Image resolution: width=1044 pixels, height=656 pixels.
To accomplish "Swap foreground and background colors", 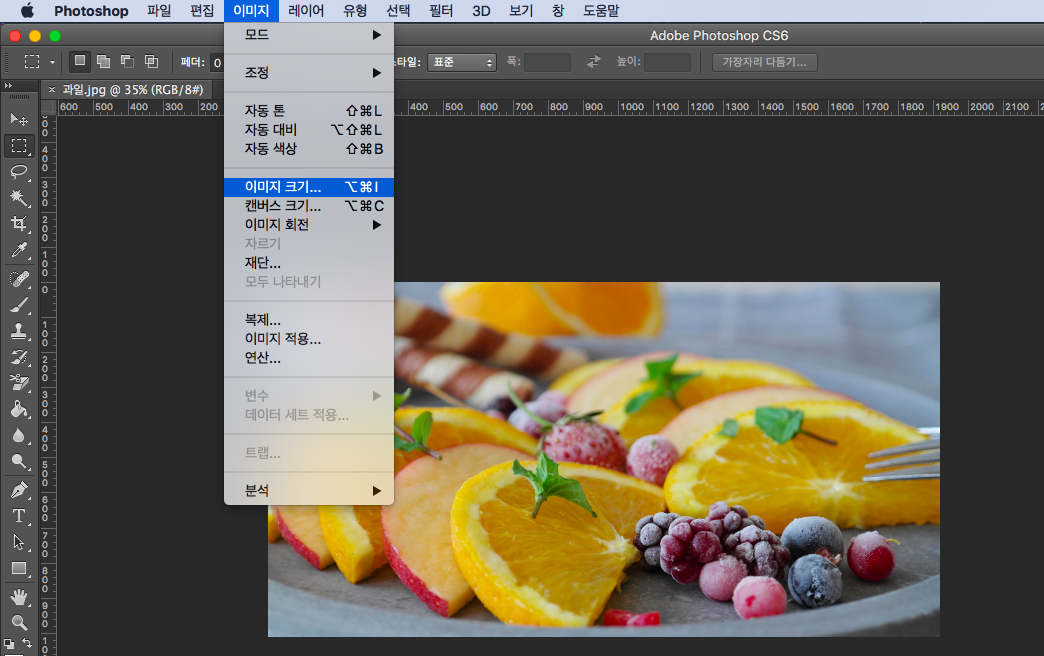I will [27, 643].
